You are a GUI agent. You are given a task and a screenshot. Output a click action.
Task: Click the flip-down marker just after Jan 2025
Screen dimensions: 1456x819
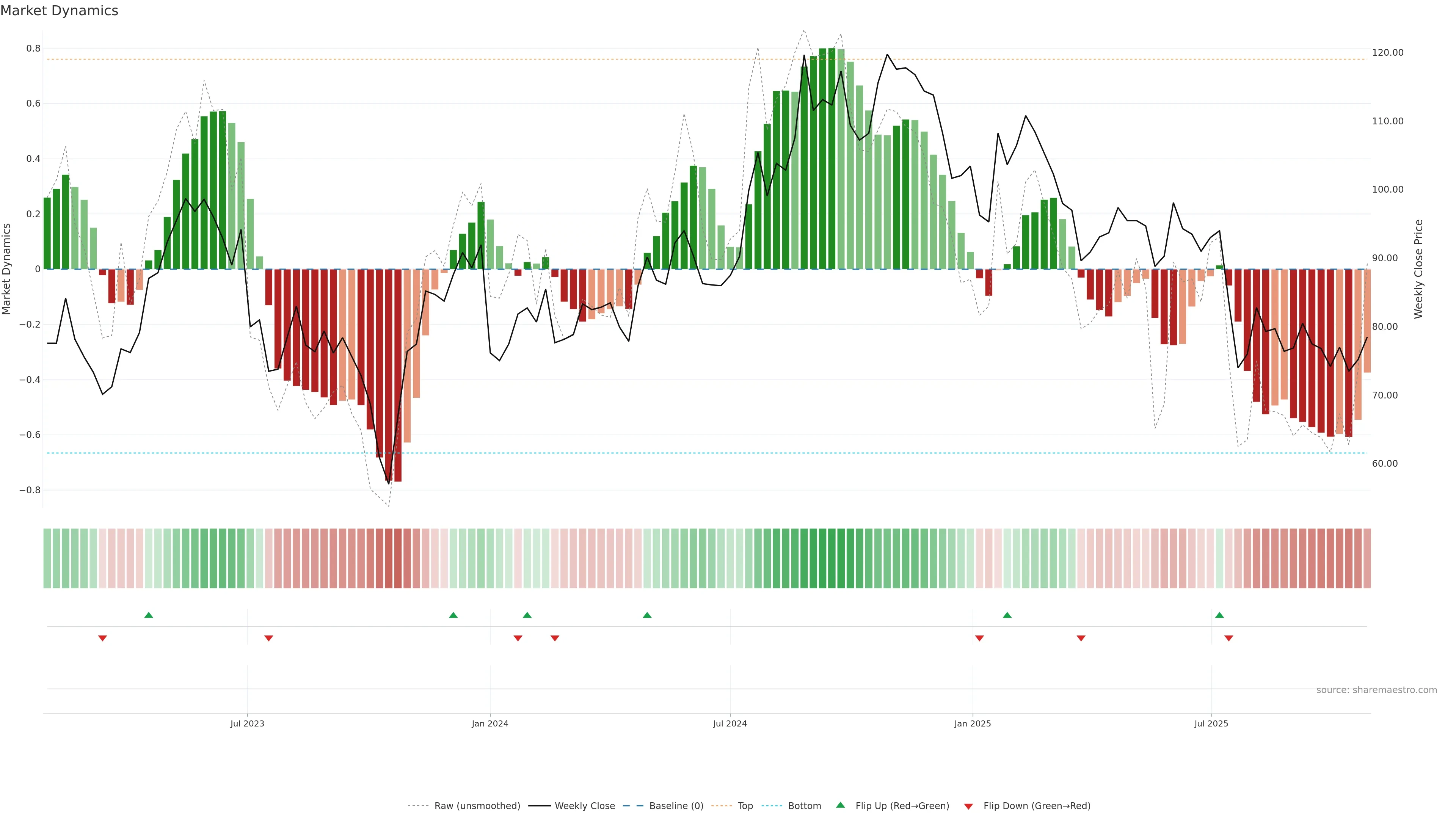click(x=979, y=638)
